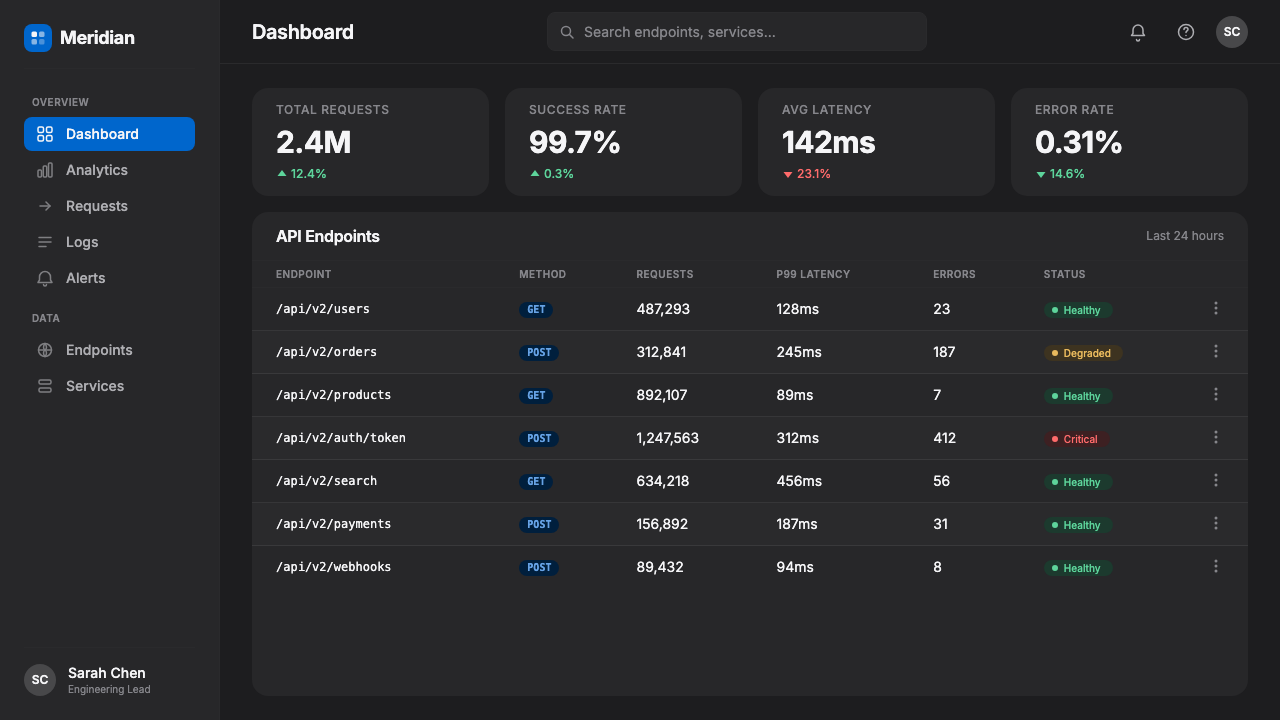This screenshot has height=720, width=1280.
Task: Sort table by Errors column header
Action: tap(954, 274)
